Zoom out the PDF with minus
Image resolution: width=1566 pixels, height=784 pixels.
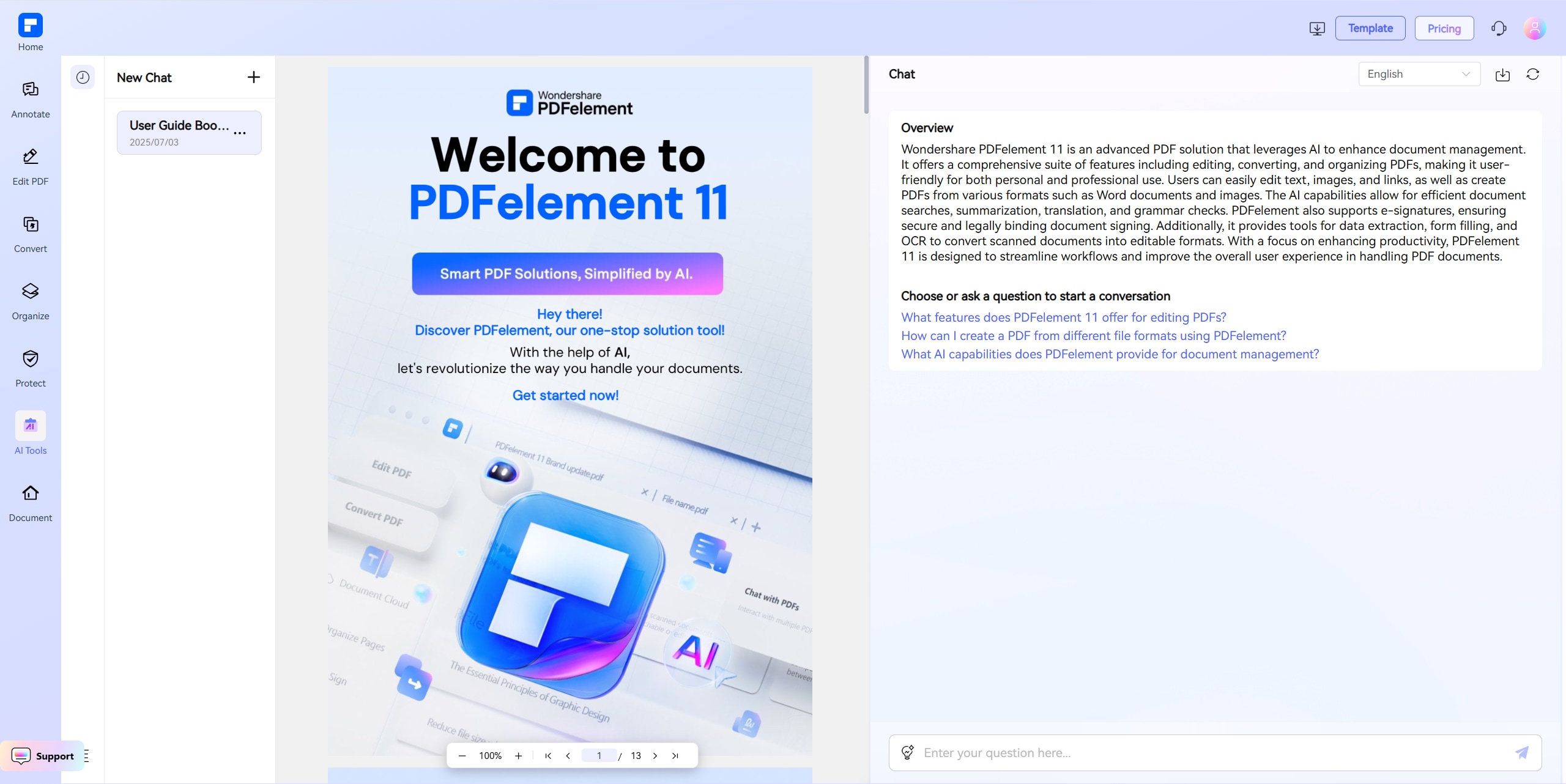(x=462, y=756)
